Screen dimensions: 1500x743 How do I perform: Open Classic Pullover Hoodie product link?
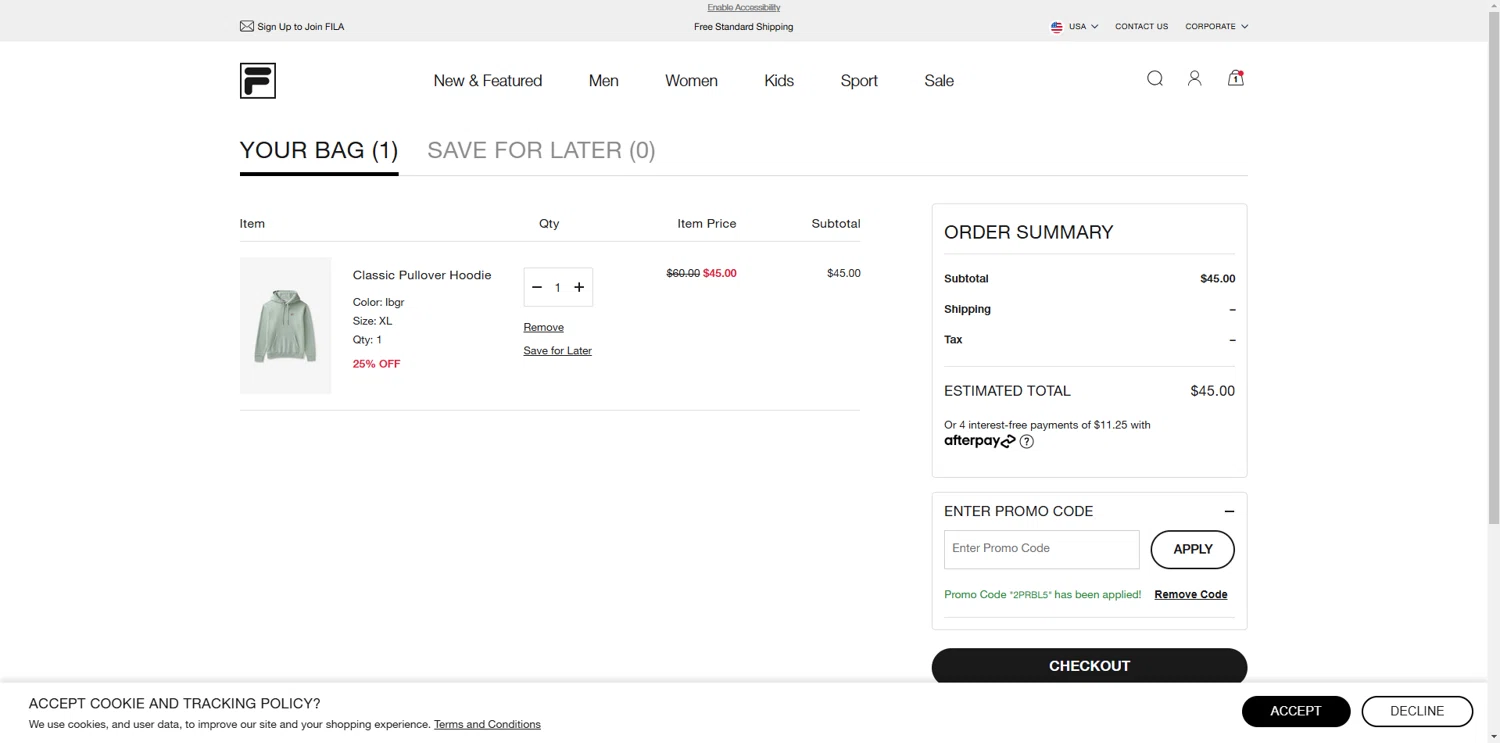coord(422,275)
